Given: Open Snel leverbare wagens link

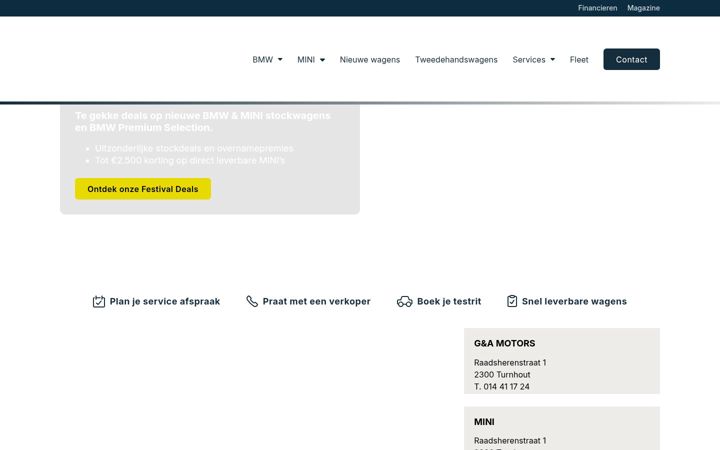Looking at the screenshot, I should 574,301.
